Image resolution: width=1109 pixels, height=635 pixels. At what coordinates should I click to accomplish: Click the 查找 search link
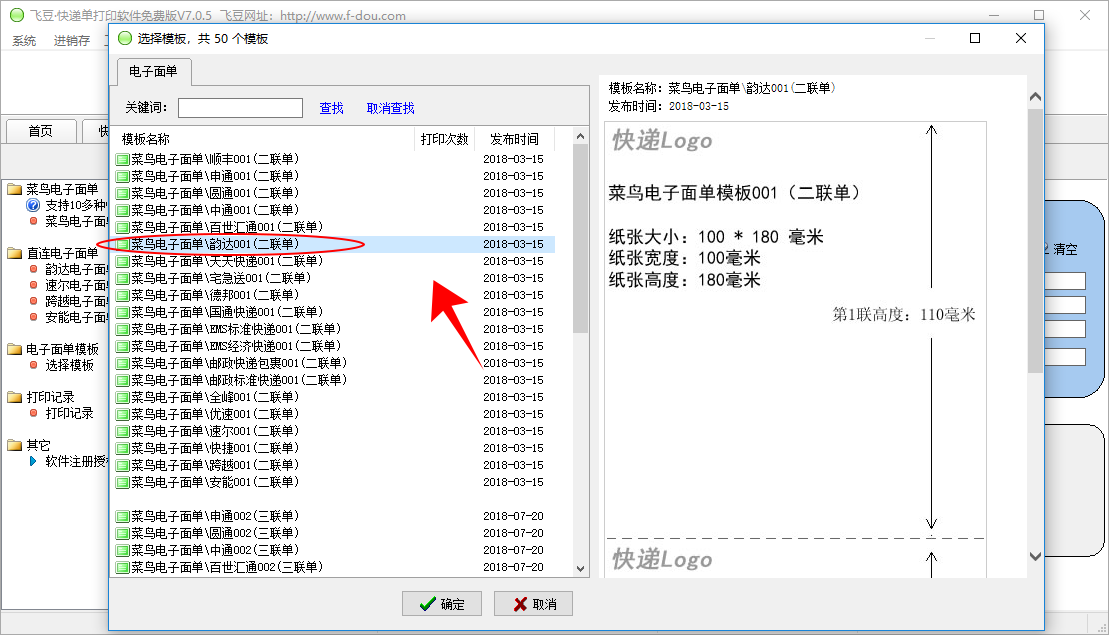coord(331,108)
